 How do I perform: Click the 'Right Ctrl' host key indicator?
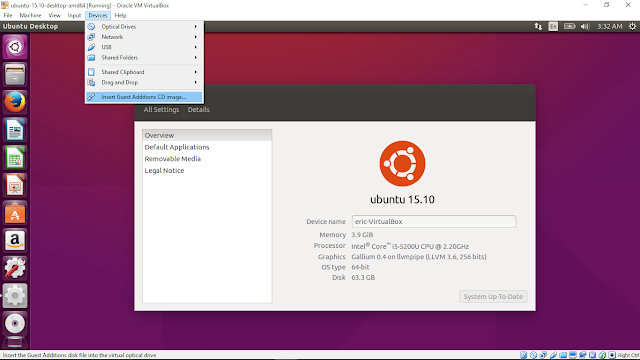[628, 355]
